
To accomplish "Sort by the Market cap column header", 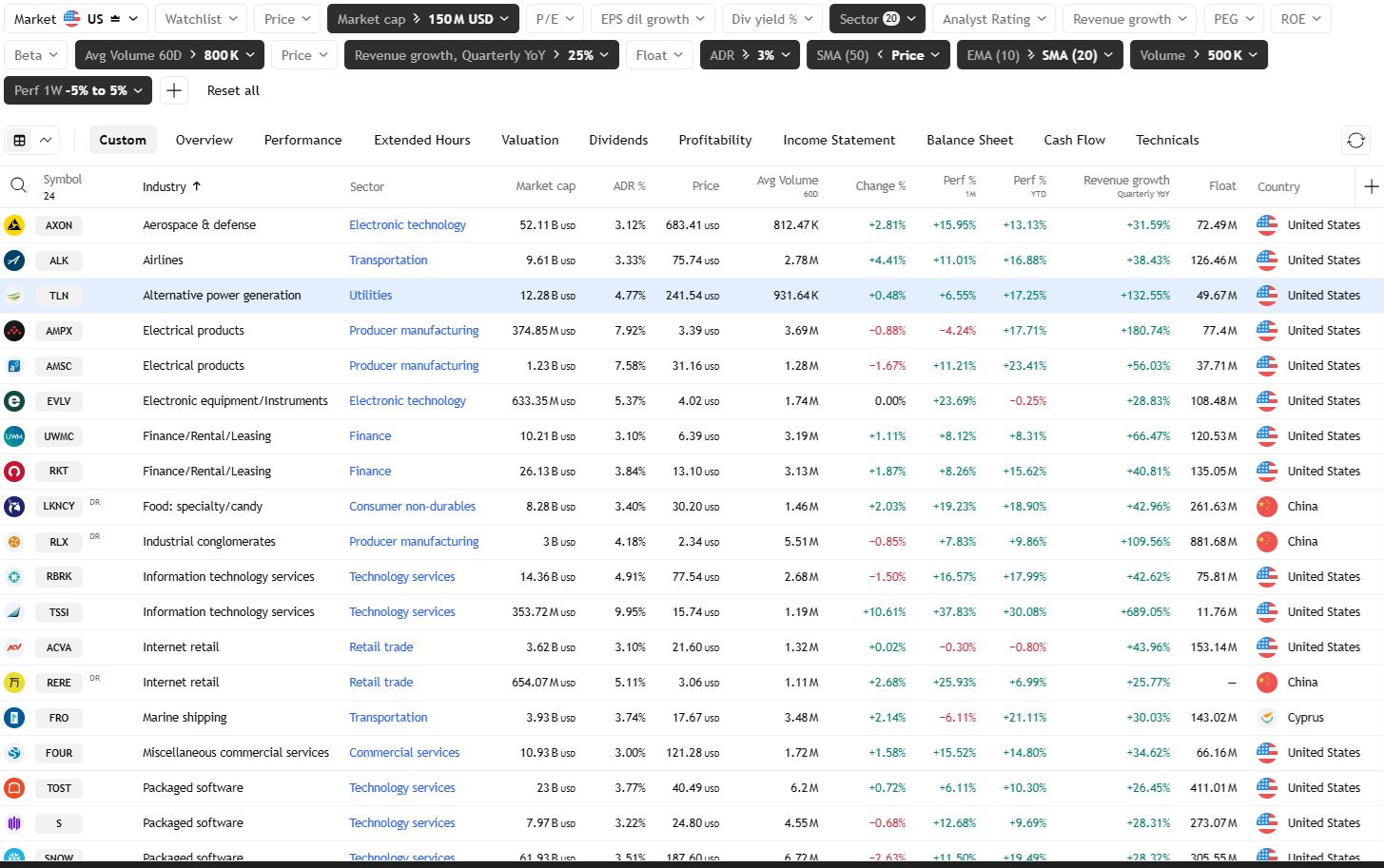I will click(545, 186).
